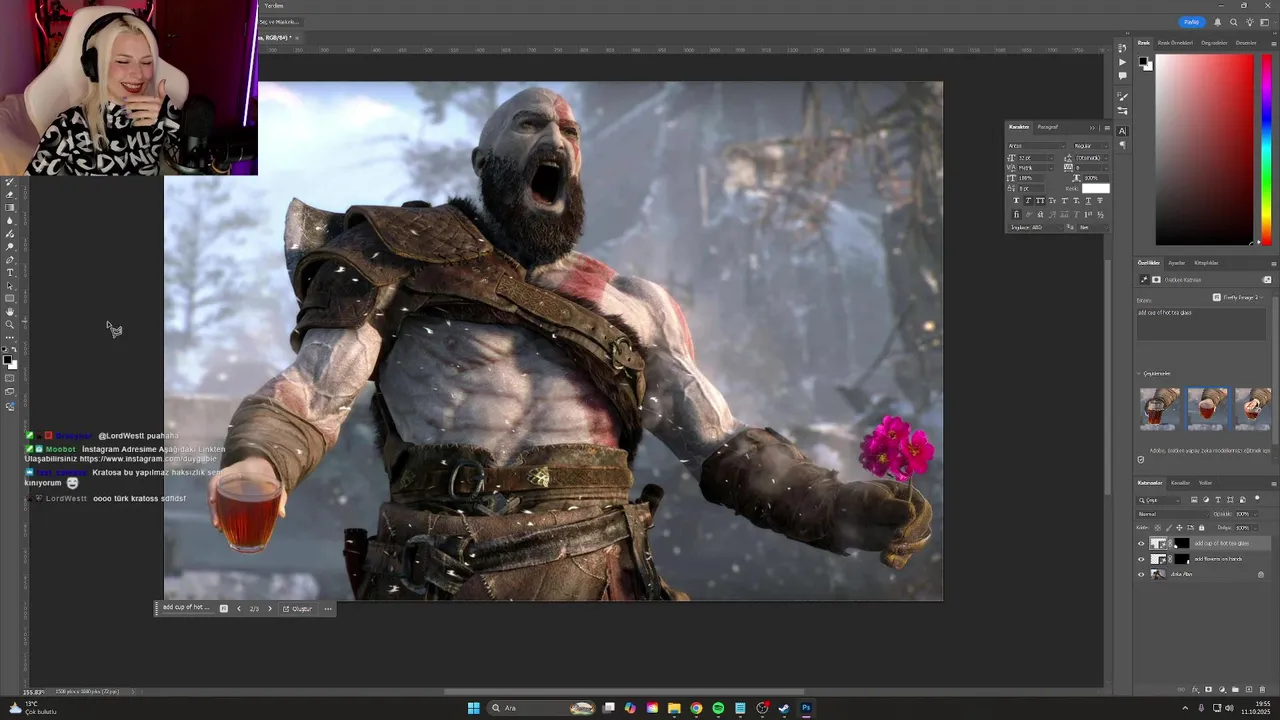Image resolution: width=1280 pixels, height=720 pixels.
Task: Add a layer mask icon
Action: [x=1208, y=690]
